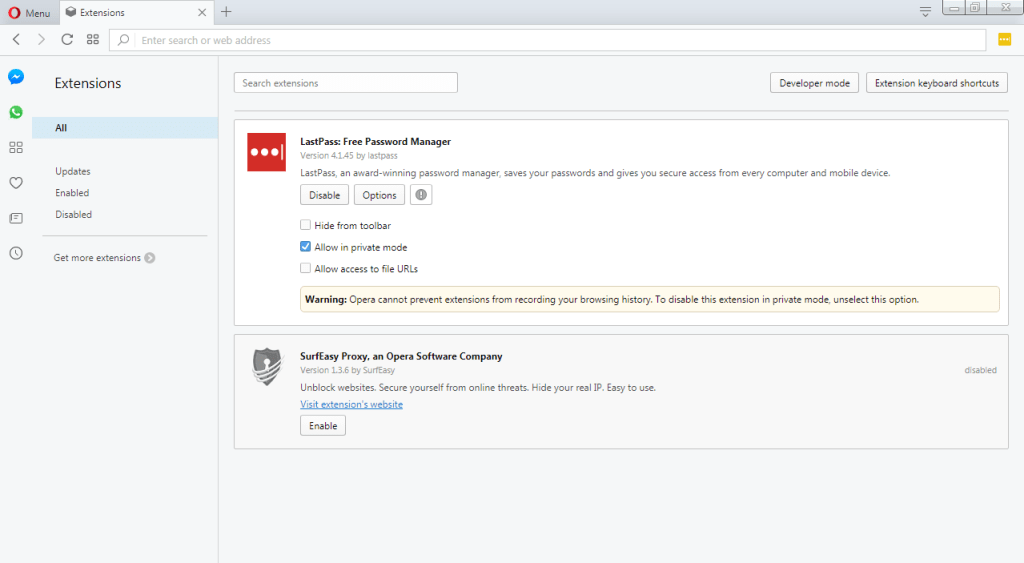Show extension Updates
Viewport: 1024px width, 563px height.
(x=72, y=171)
